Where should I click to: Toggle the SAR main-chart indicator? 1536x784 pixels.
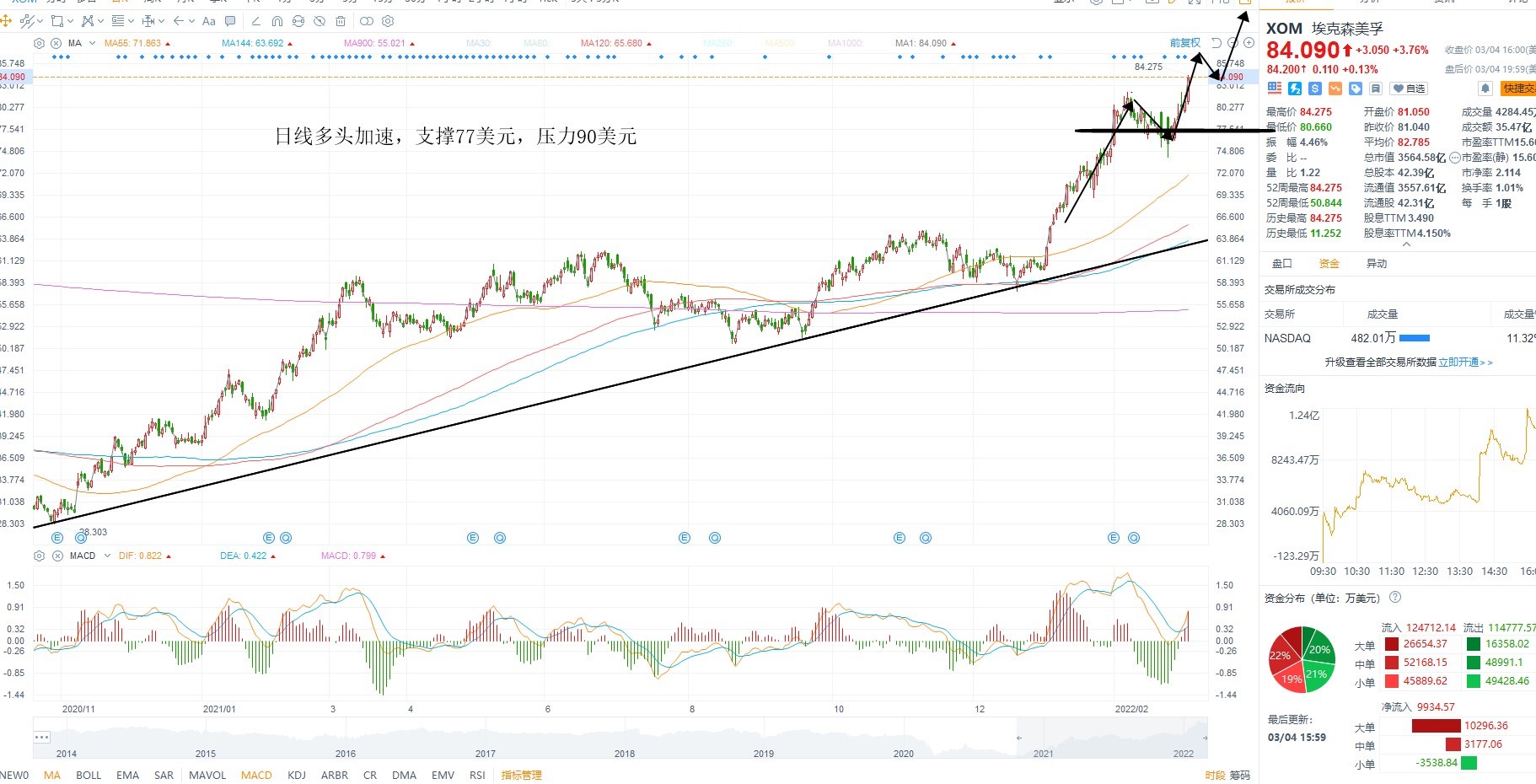(164, 775)
